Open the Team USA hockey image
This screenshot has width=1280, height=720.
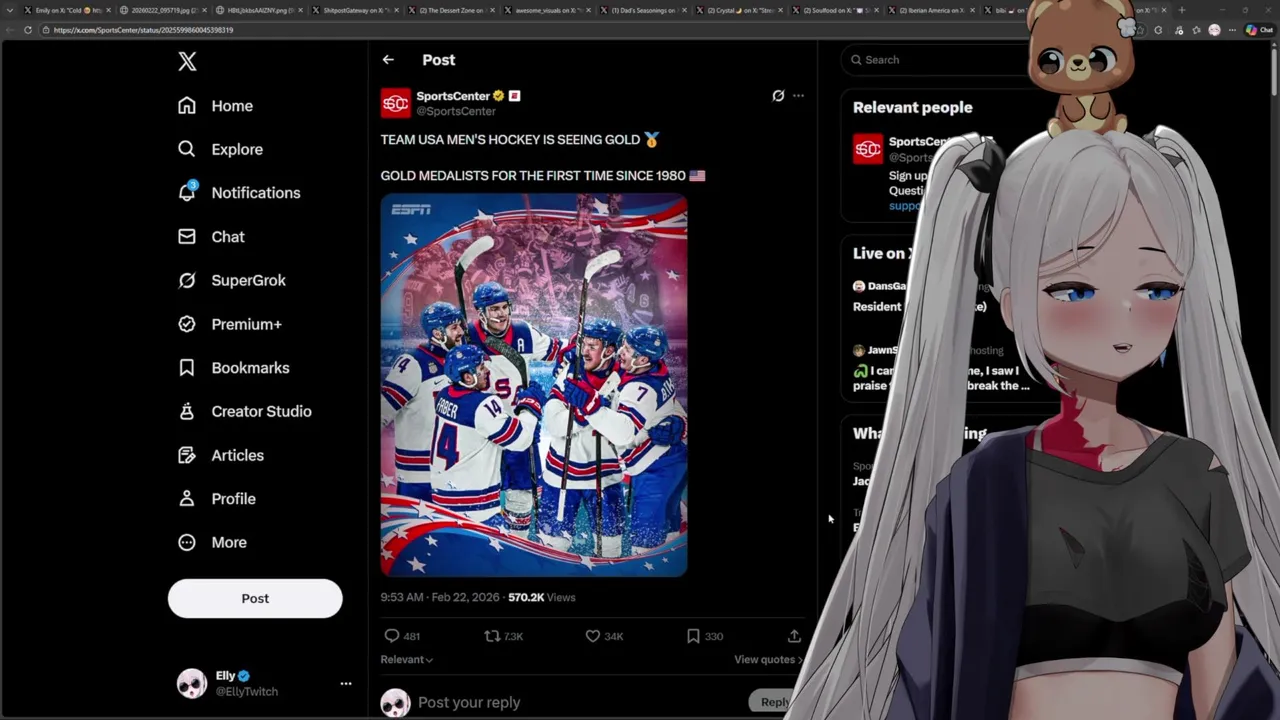(534, 386)
